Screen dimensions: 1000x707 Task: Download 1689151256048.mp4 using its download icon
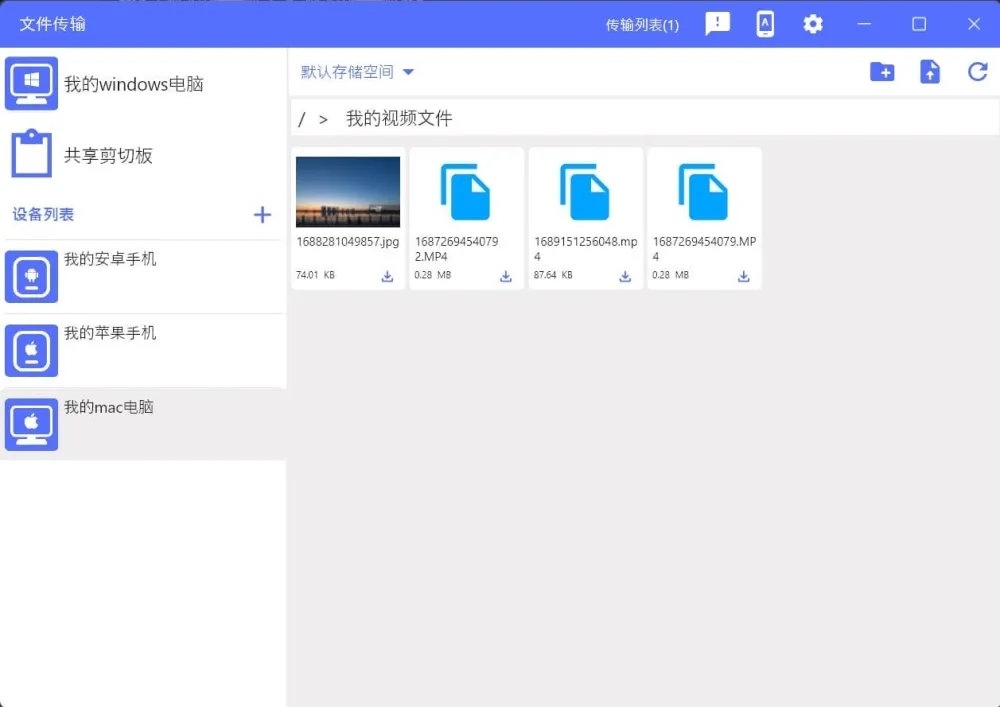624,276
